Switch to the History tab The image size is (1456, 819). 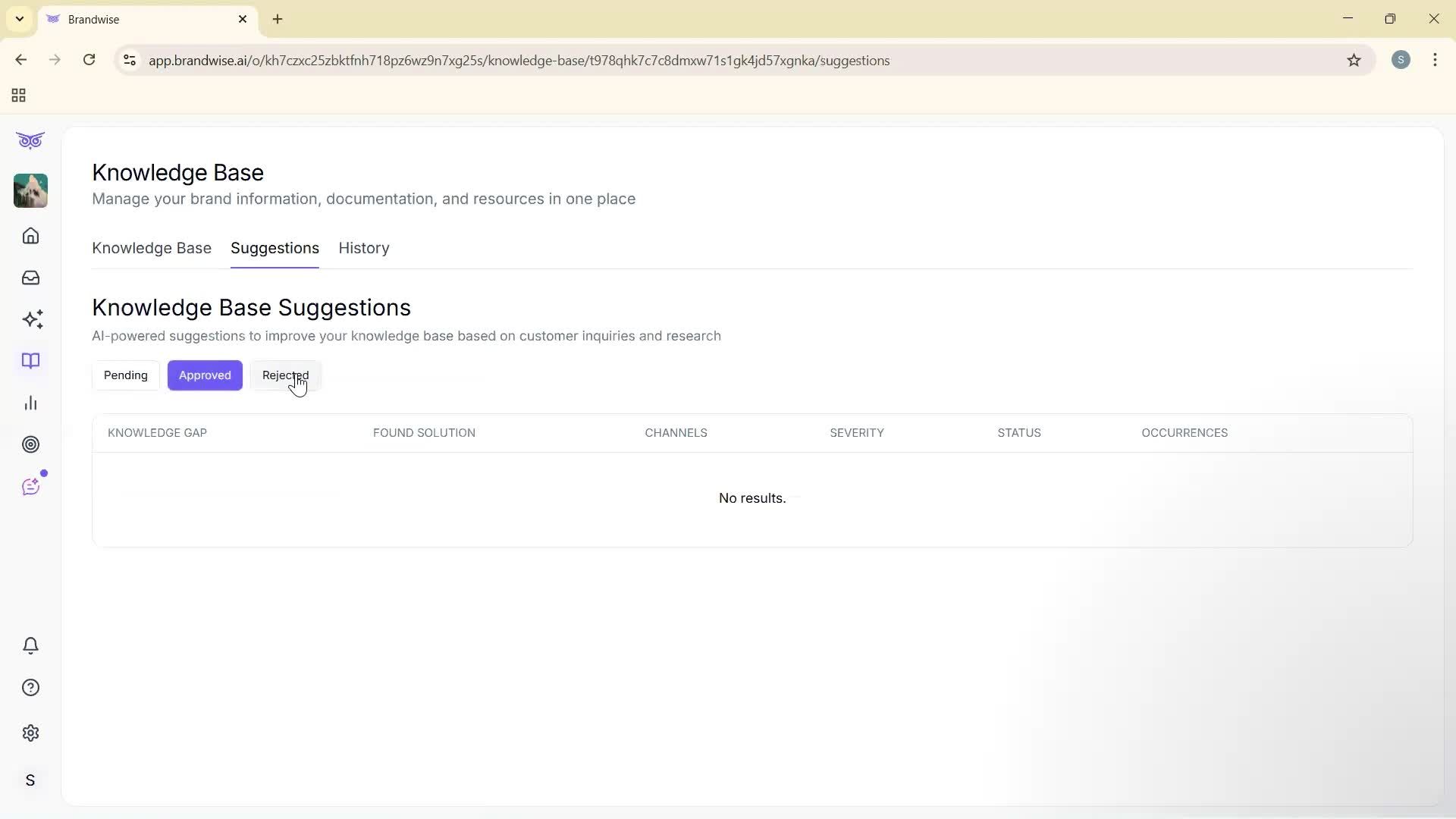(x=363, y=248)
